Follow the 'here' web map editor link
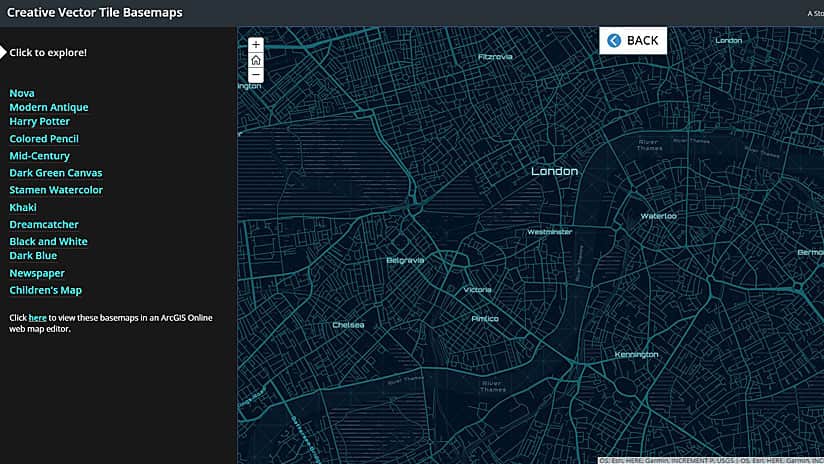This screenshot has width=824, height=464. (38, 318)
